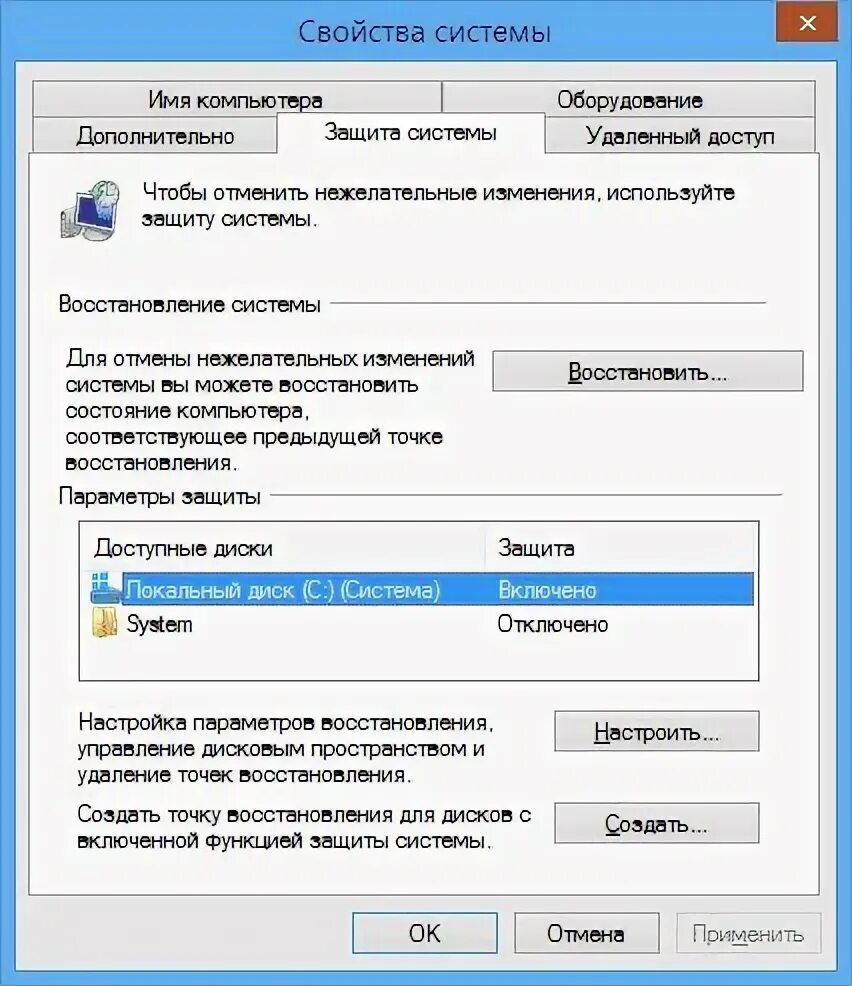Viewport: 852px width, 986px height.
Task: Click the Создать... restore point button
Action: coord(656,823)
